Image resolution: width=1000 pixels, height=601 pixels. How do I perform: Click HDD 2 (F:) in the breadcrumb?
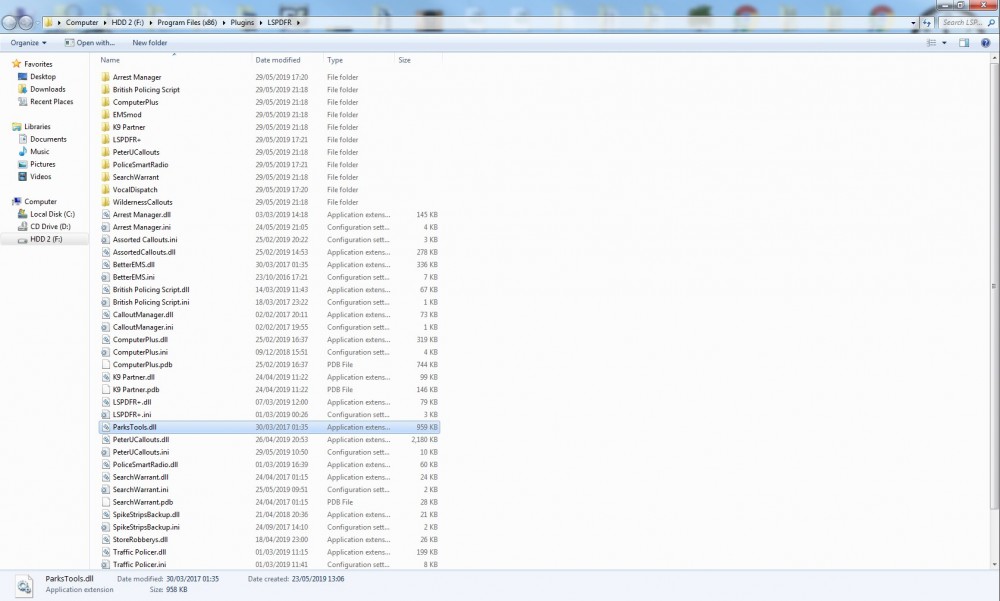(x=128, y=22)
